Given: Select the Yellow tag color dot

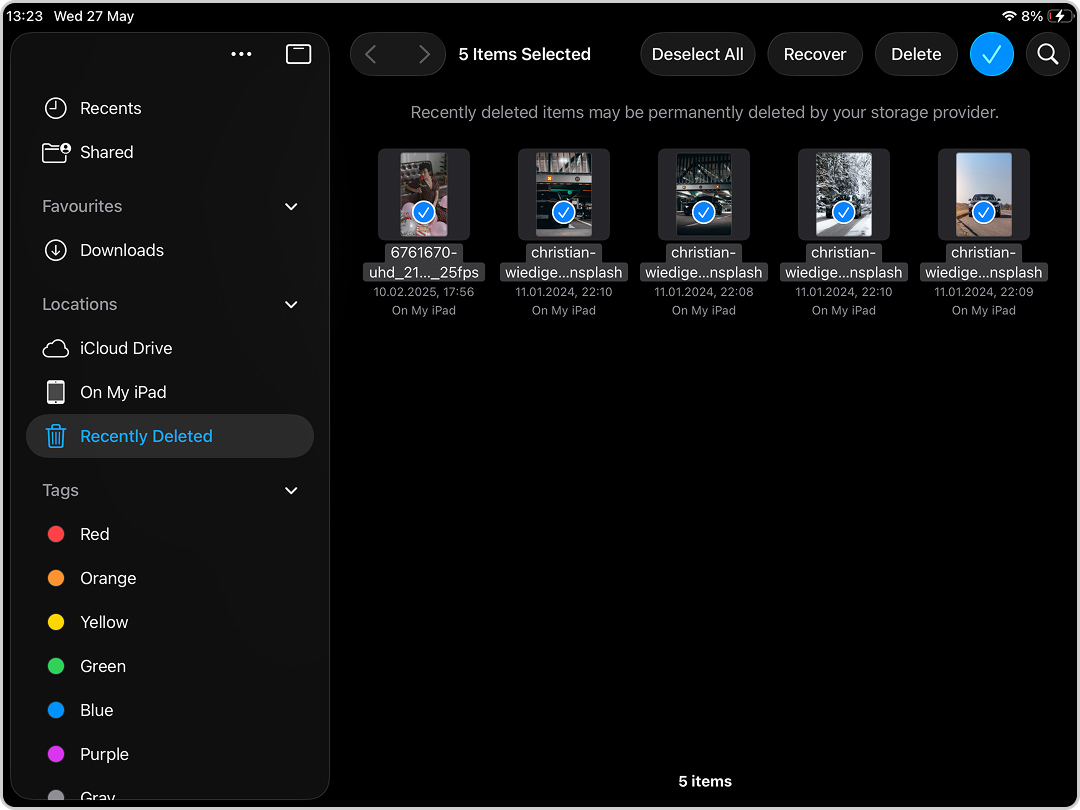Looking at the screenshot, I should coord(56,622).
